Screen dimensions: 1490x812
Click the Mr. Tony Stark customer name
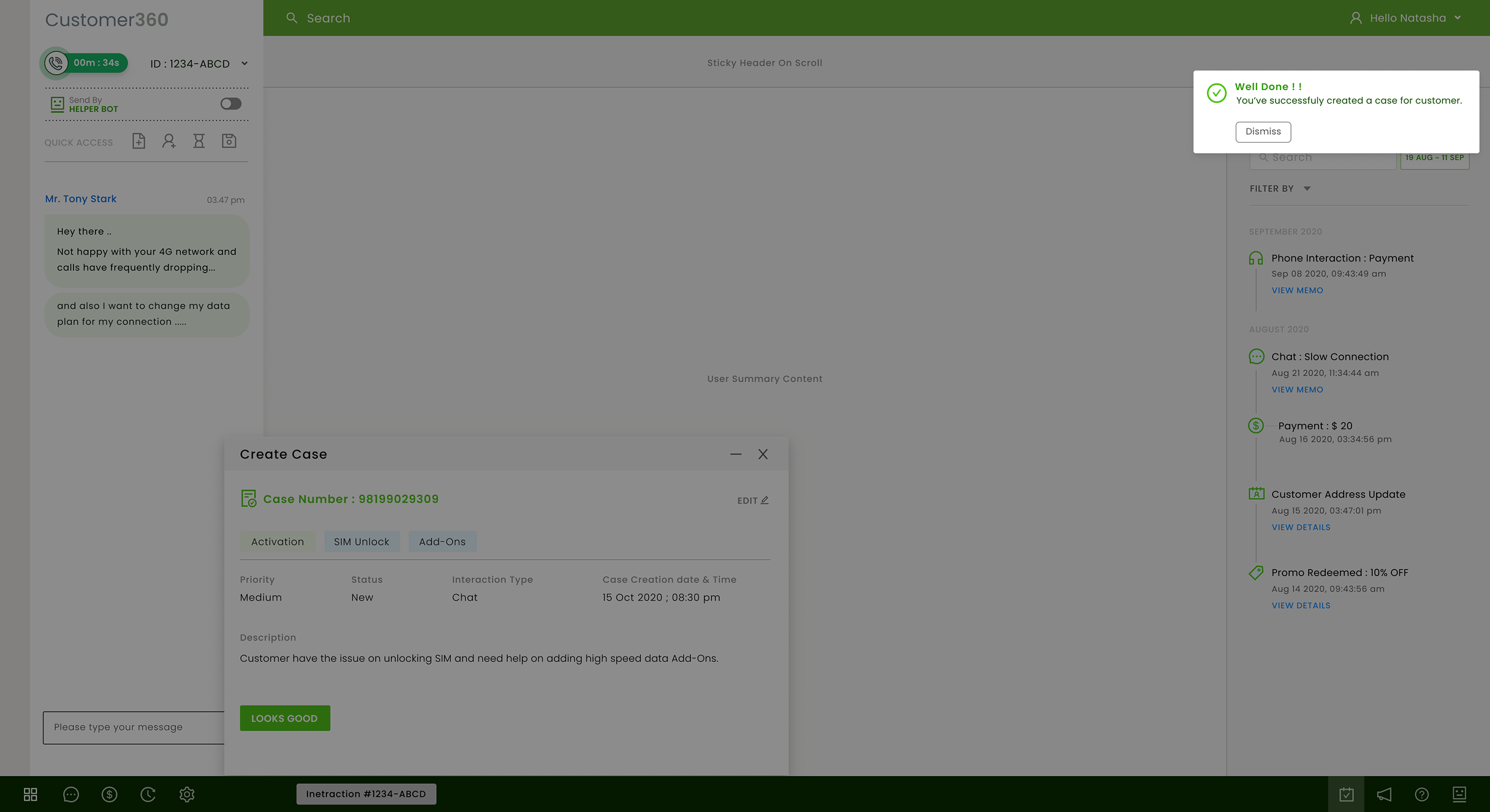81,199
